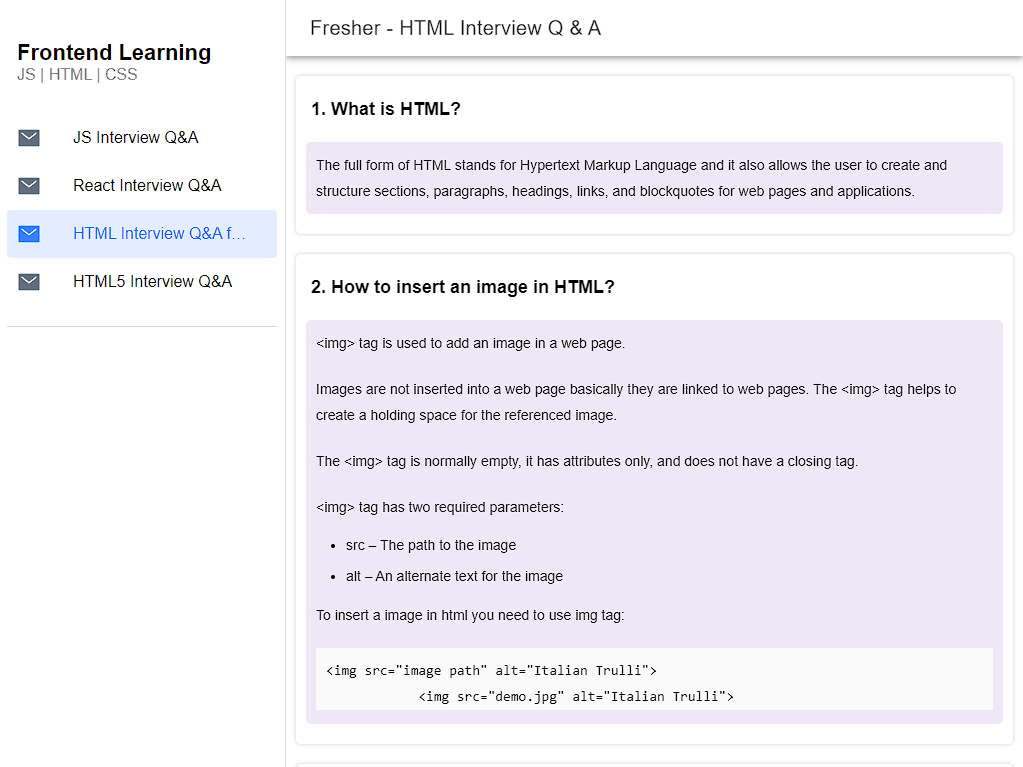Click the bullet 'src – The path to the image'
The height and width of the screenshot is (767, 1023).
click(431, 545)
